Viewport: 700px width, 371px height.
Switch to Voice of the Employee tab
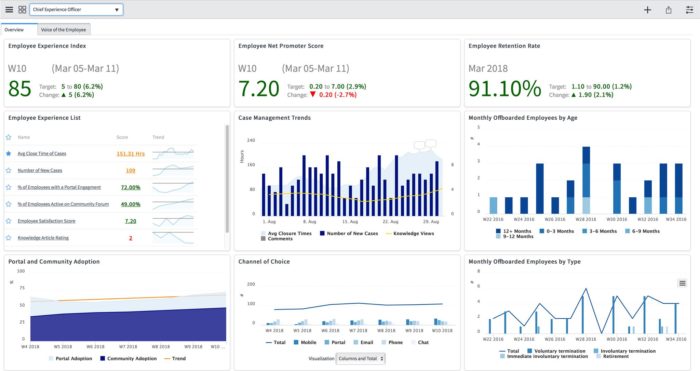click(63, 29)
